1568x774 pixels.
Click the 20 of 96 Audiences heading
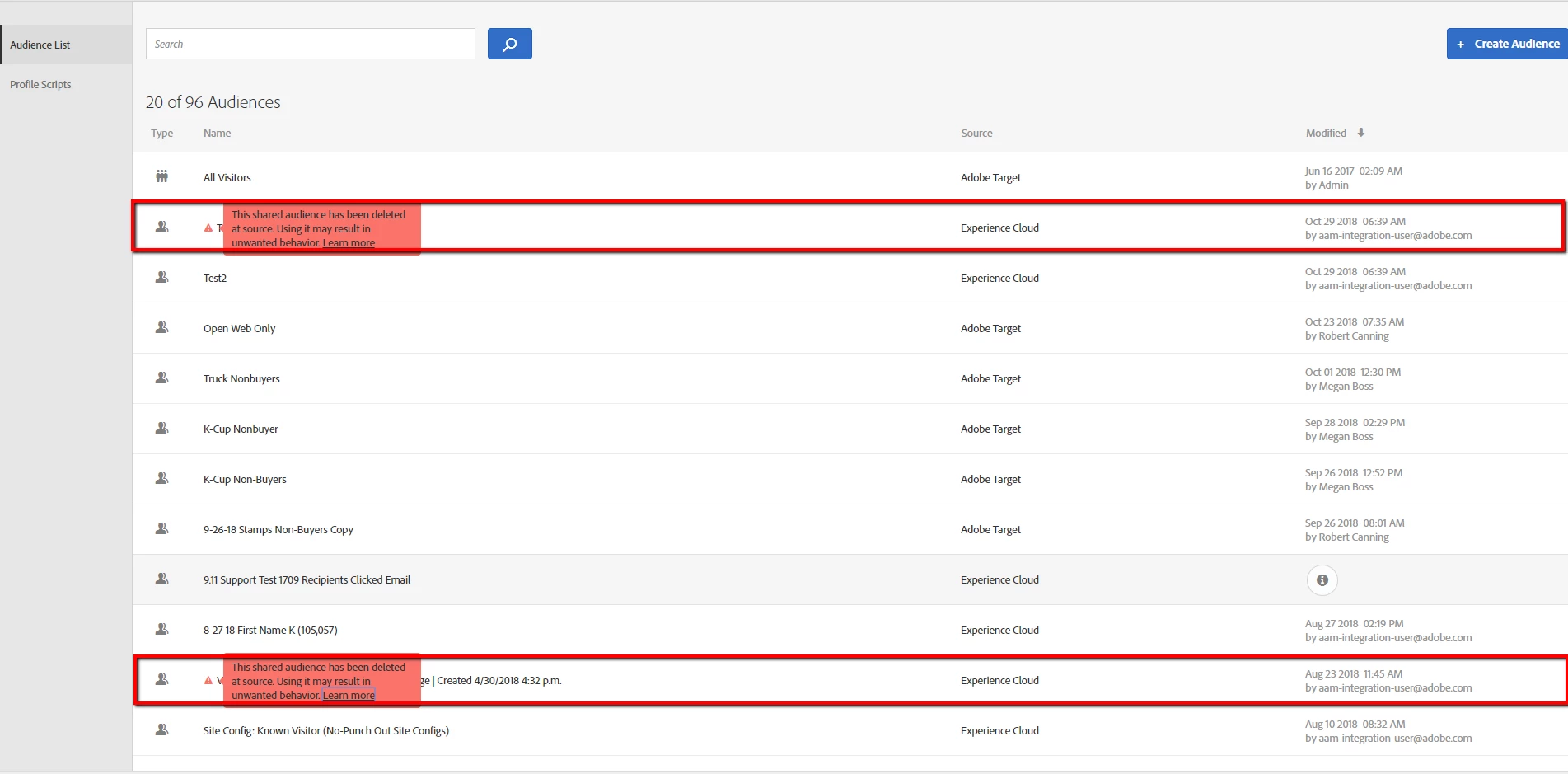(x=213, y=102)
